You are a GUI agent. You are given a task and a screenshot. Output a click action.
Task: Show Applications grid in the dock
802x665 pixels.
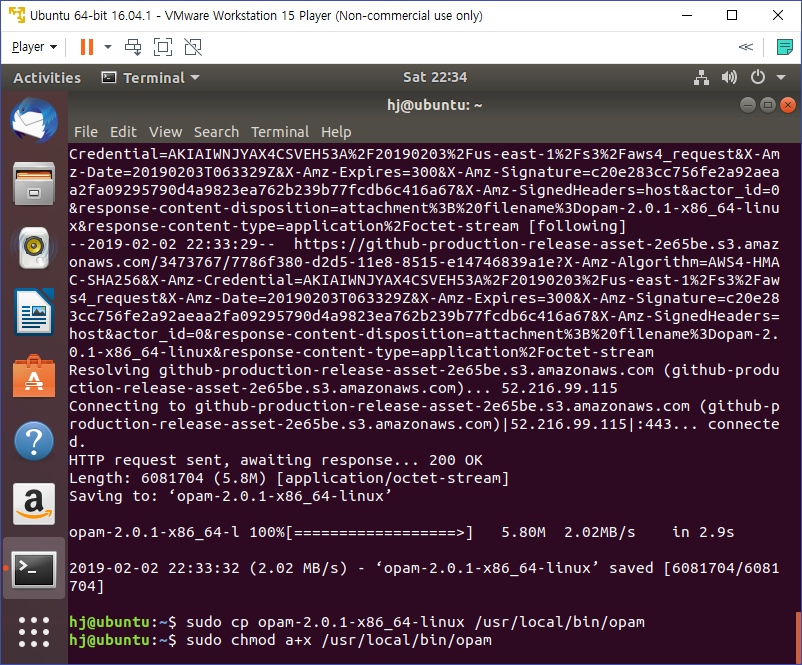(34, 632)
